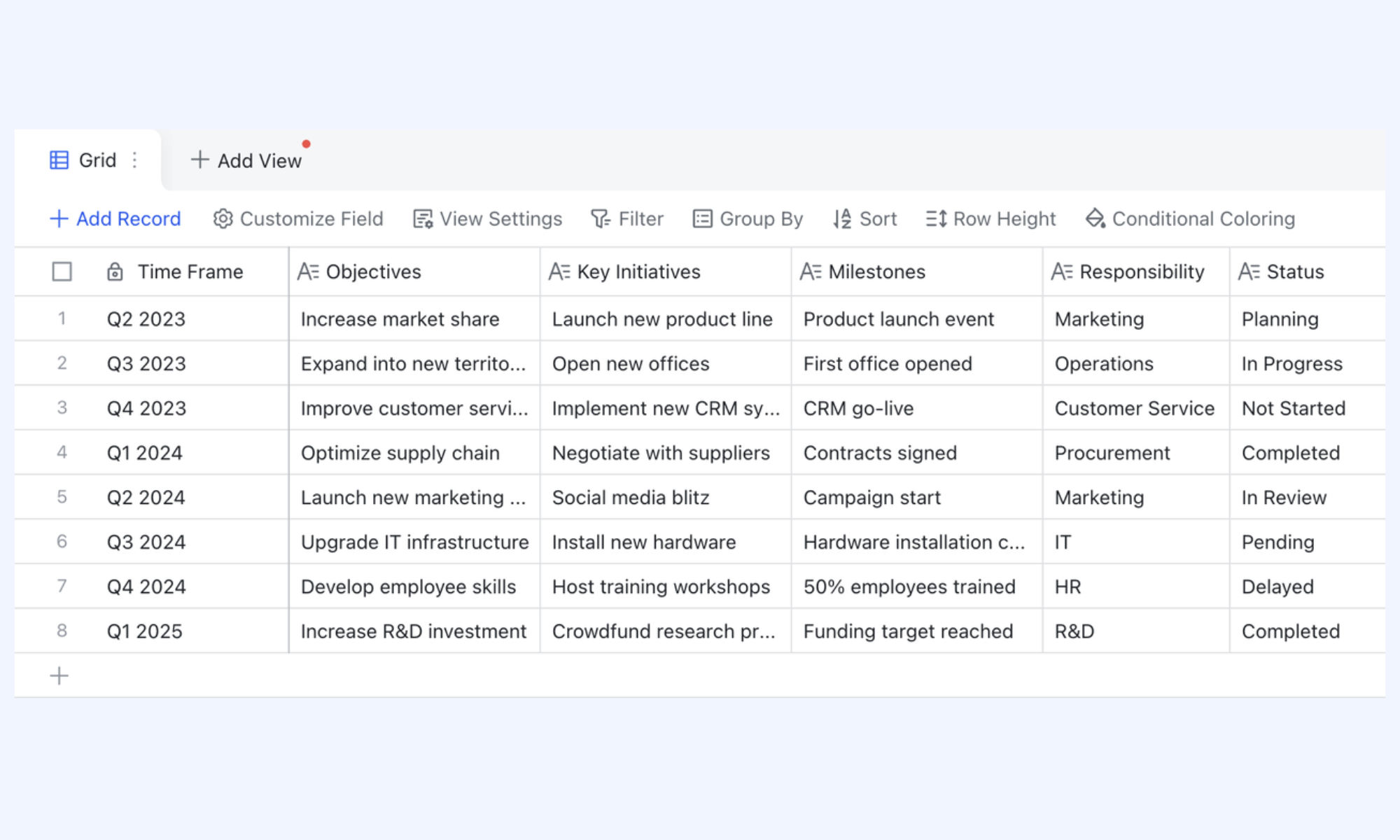Click the Objectives column header

(x=414, y=272)
